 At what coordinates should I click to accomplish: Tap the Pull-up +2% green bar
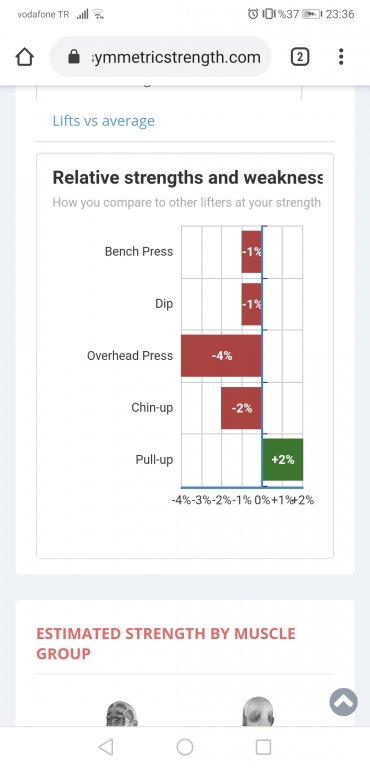pos(283,459)
